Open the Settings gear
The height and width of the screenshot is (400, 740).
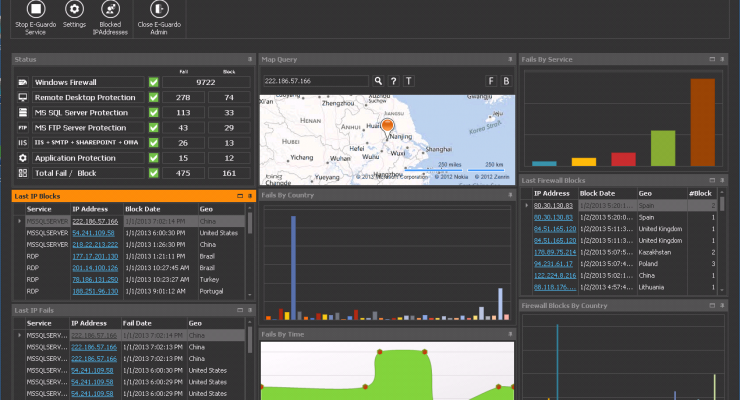coord(74,8)
